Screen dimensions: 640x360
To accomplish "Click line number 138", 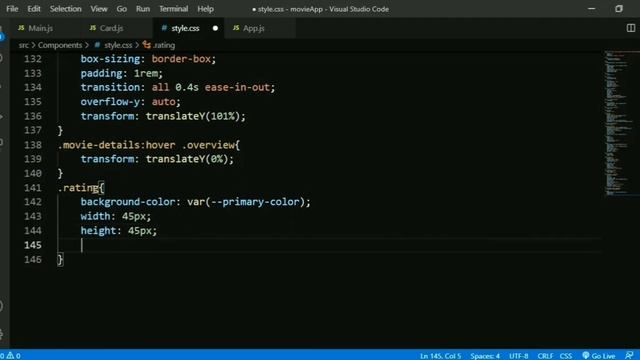I will pos(33,145).
